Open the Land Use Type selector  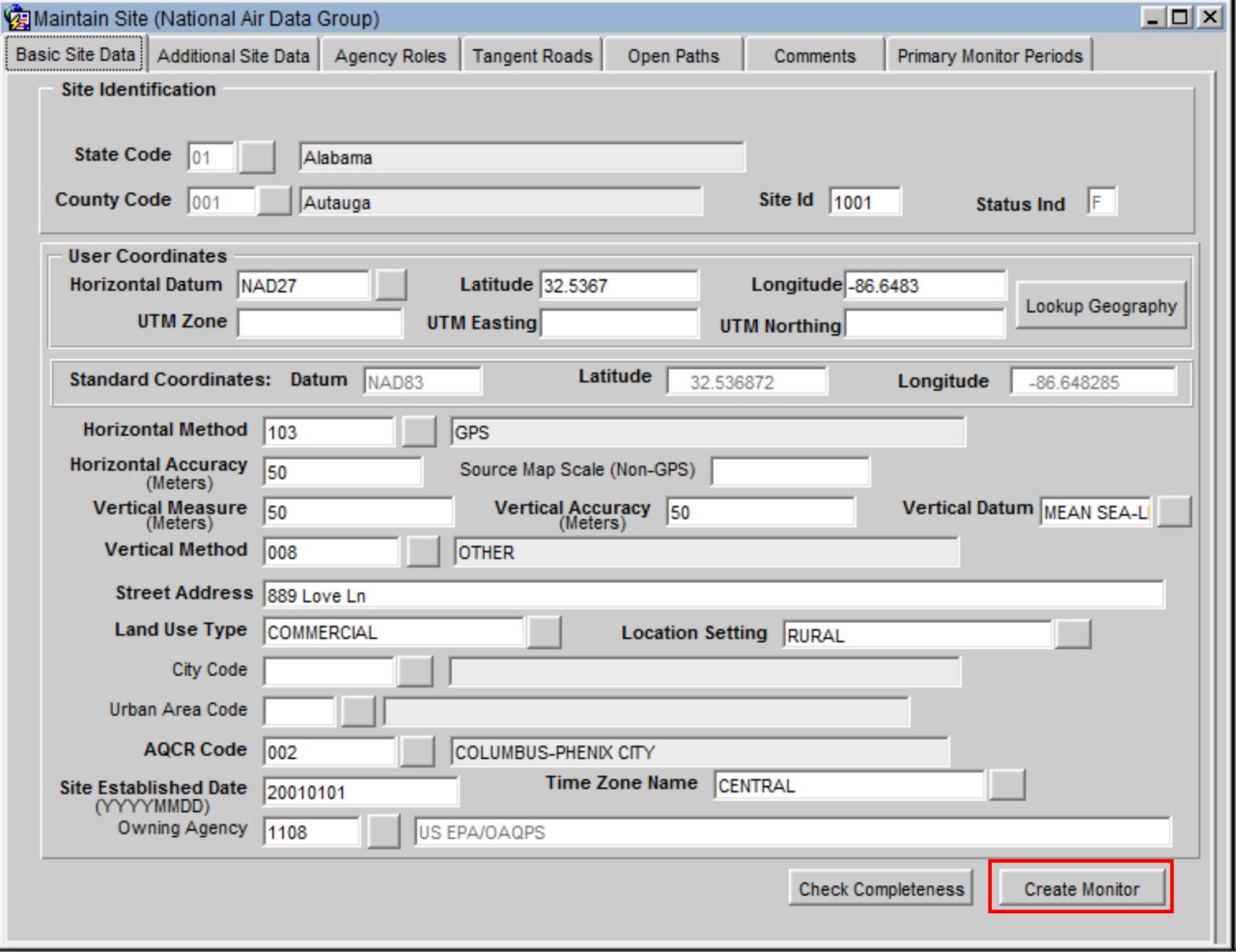pos(545,630)
